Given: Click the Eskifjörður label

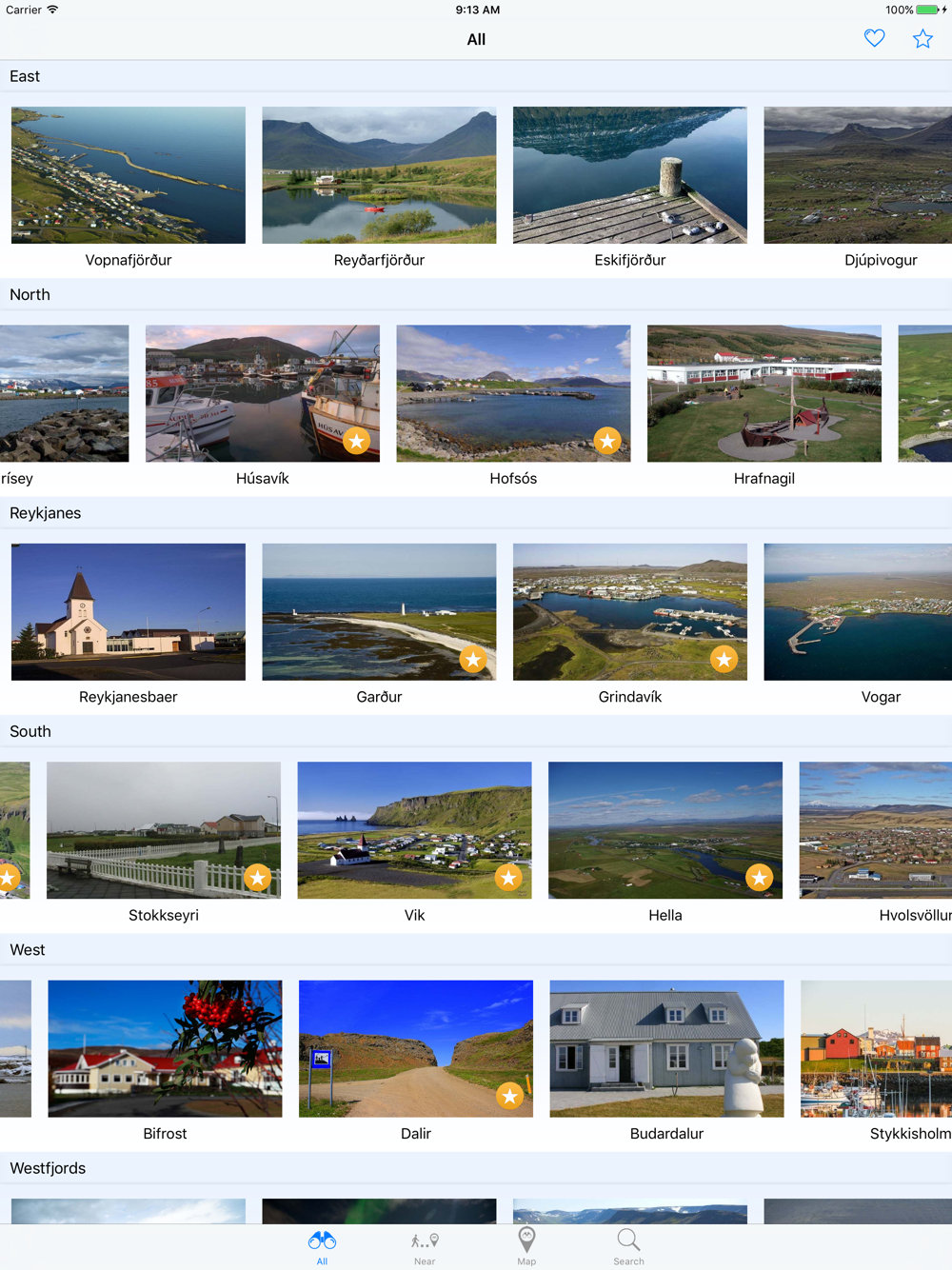Looking at the screenshot, I should point(630,260).
